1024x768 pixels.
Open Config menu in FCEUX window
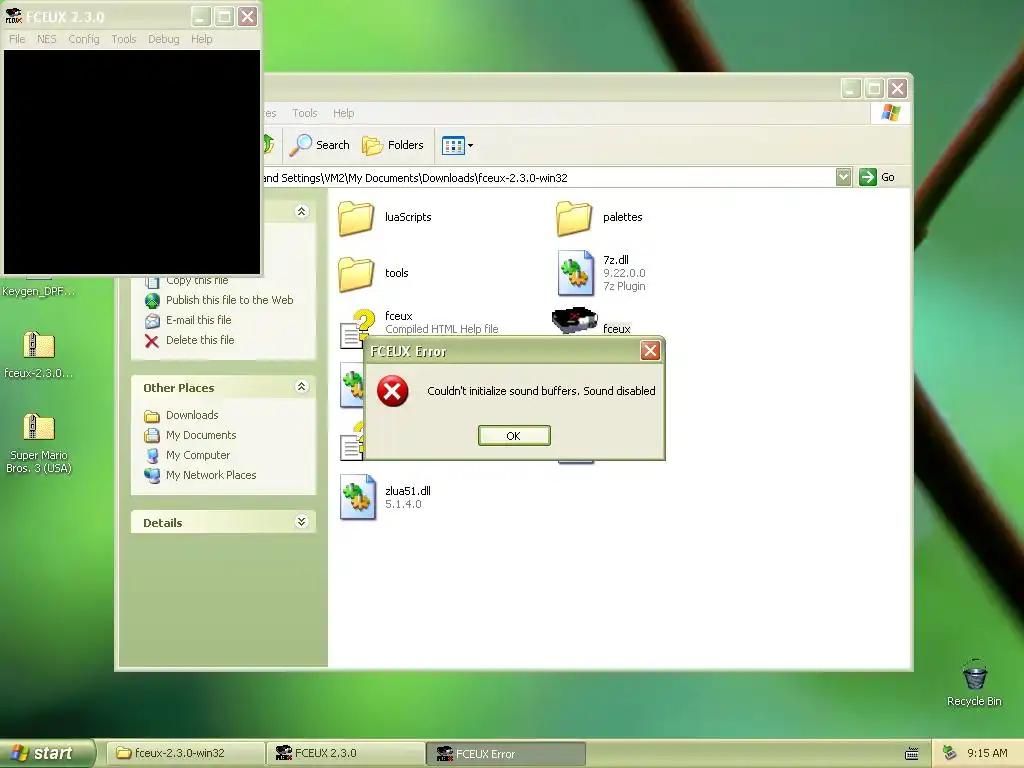coord(84,39)
